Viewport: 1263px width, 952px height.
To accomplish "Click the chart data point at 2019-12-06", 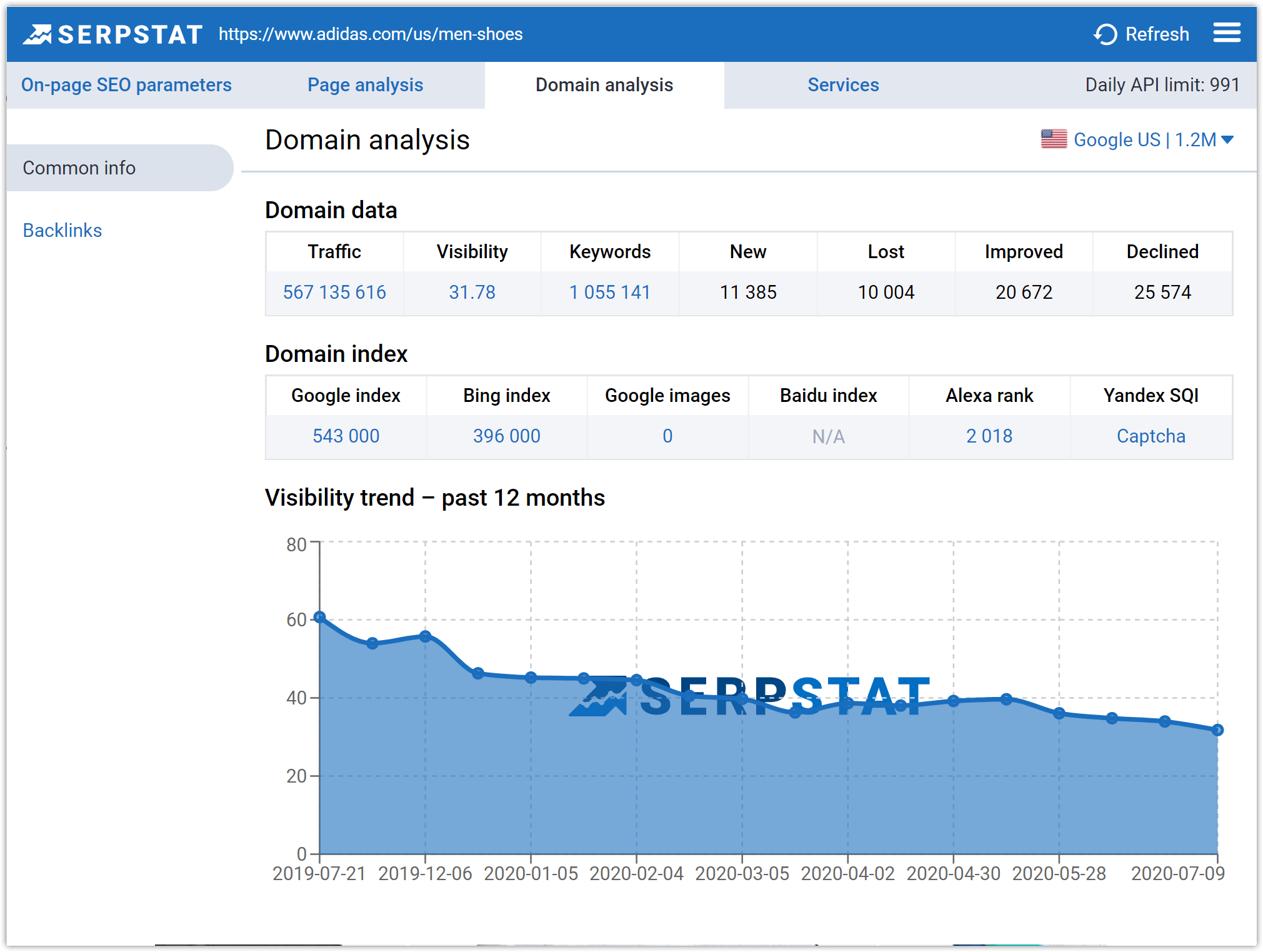I will [x=425, y=636].
